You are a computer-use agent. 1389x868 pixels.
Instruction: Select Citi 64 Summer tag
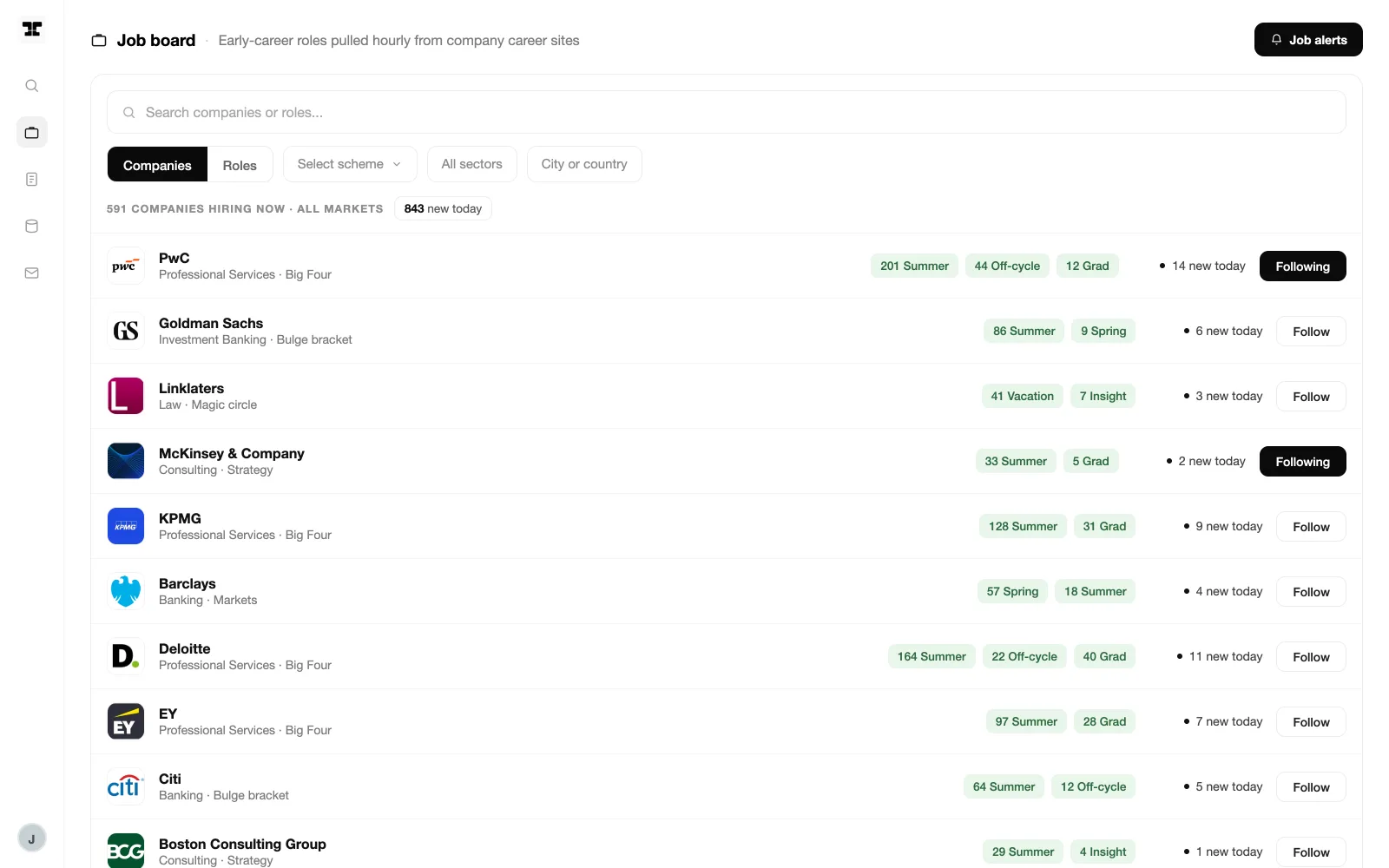[x=1004, y=786]
